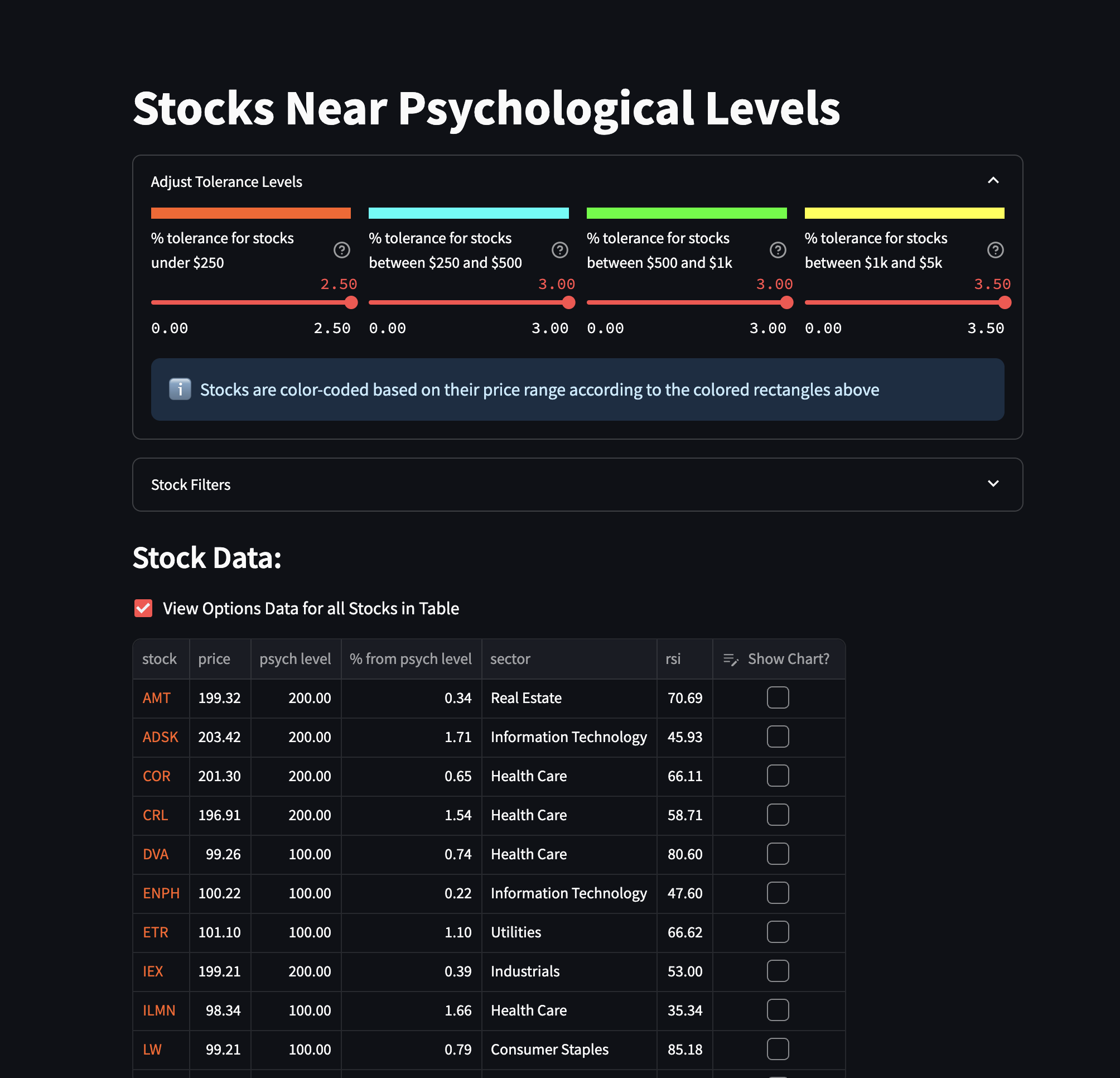
Task: Check Show Chart box for AMT row
Action: (x=777, y=697)
